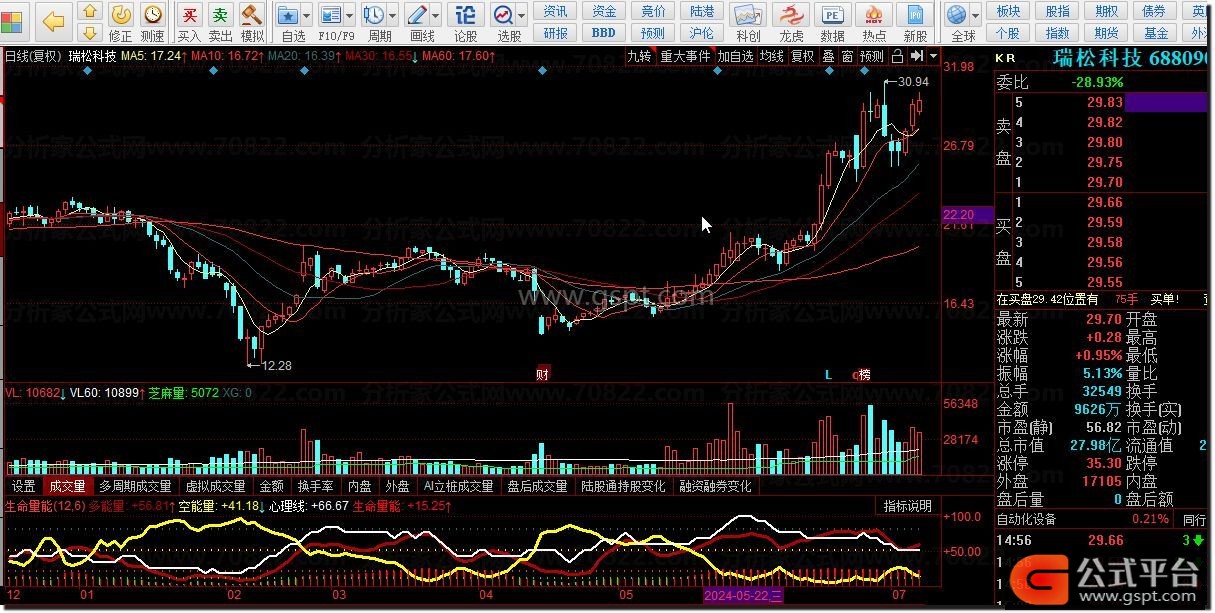Select the 成交量 volume indicator tab
This screenshot has width=1215, height=613.
point(67,486)
